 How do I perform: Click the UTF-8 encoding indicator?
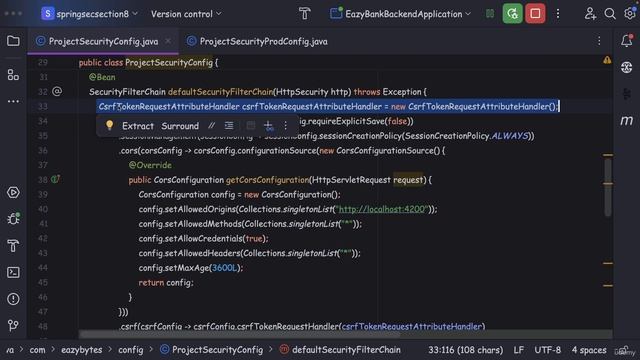click(x=547, y=350)
